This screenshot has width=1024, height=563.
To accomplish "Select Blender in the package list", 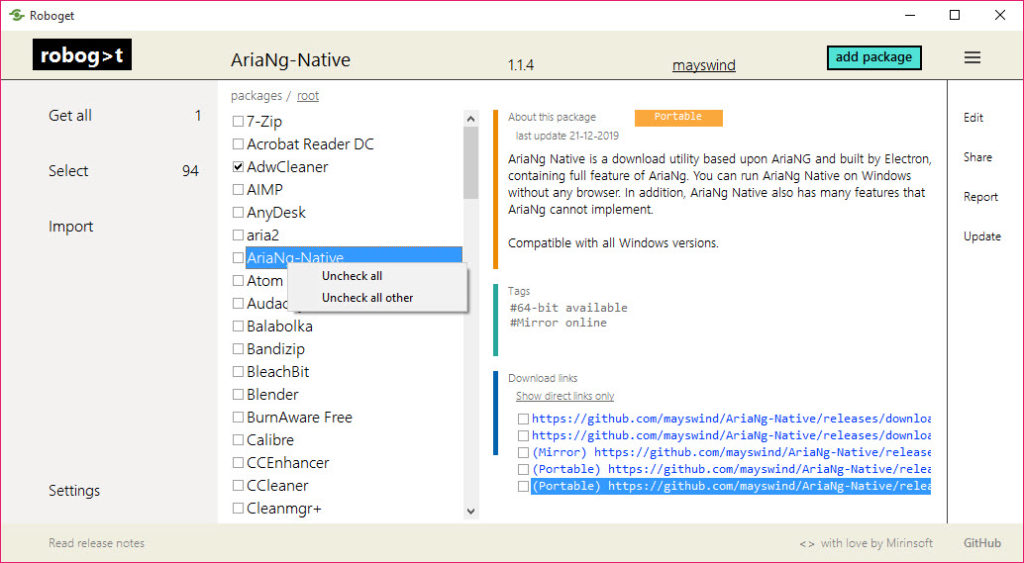I will tap(272, 394).
